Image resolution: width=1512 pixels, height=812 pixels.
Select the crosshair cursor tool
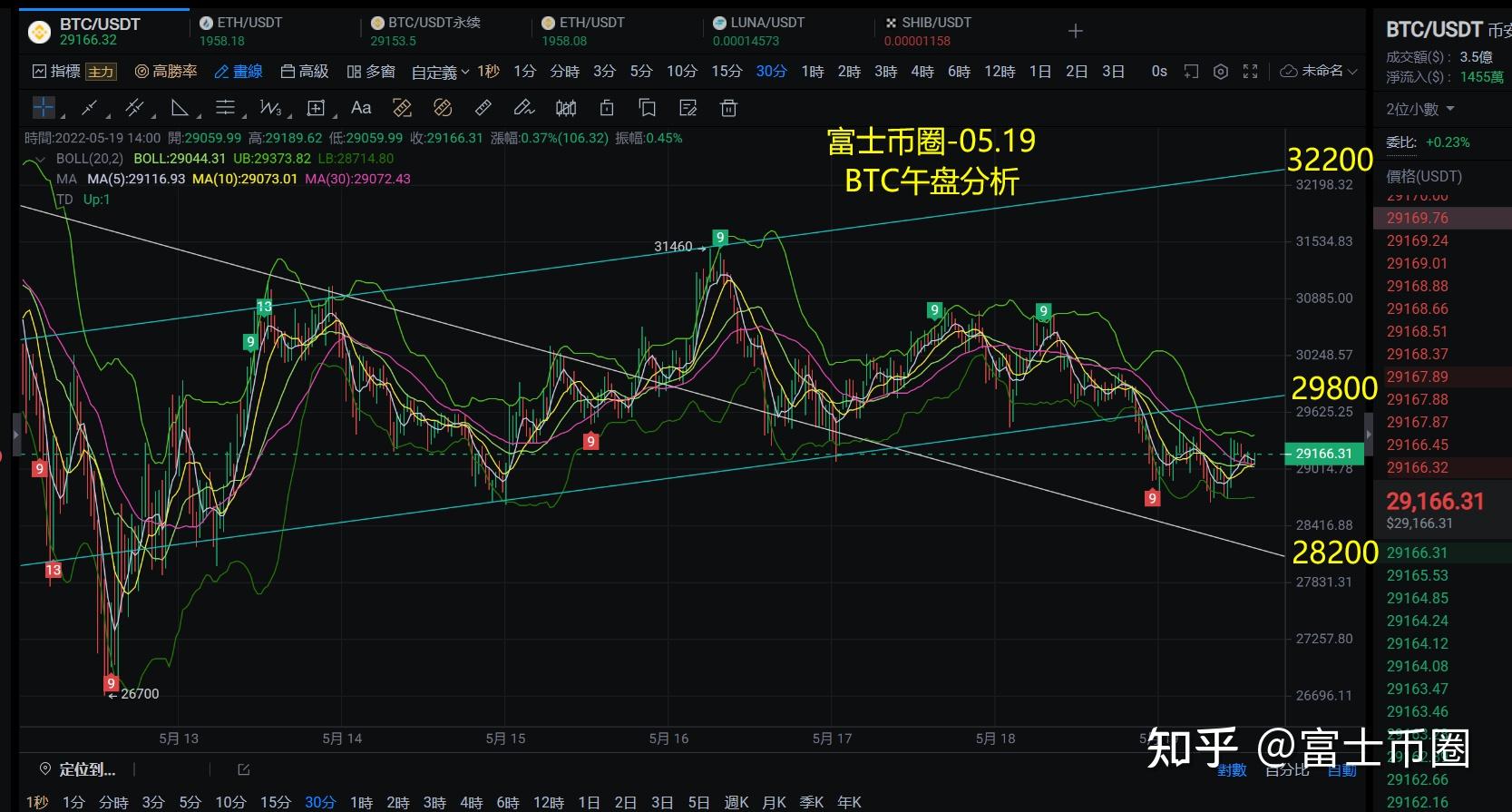click(x=44, y=108)
